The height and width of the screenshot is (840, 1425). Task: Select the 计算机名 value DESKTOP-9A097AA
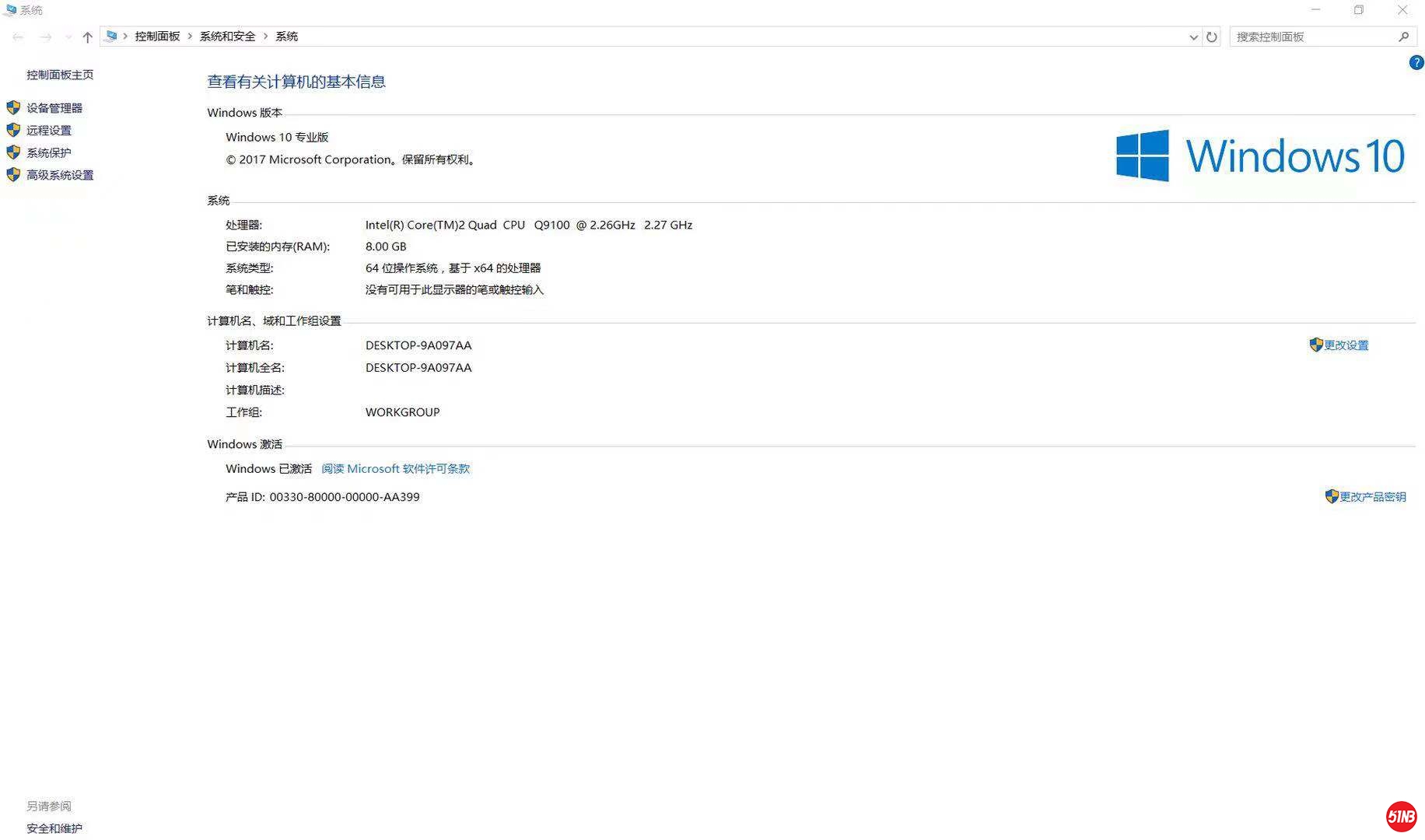[418, 345]
